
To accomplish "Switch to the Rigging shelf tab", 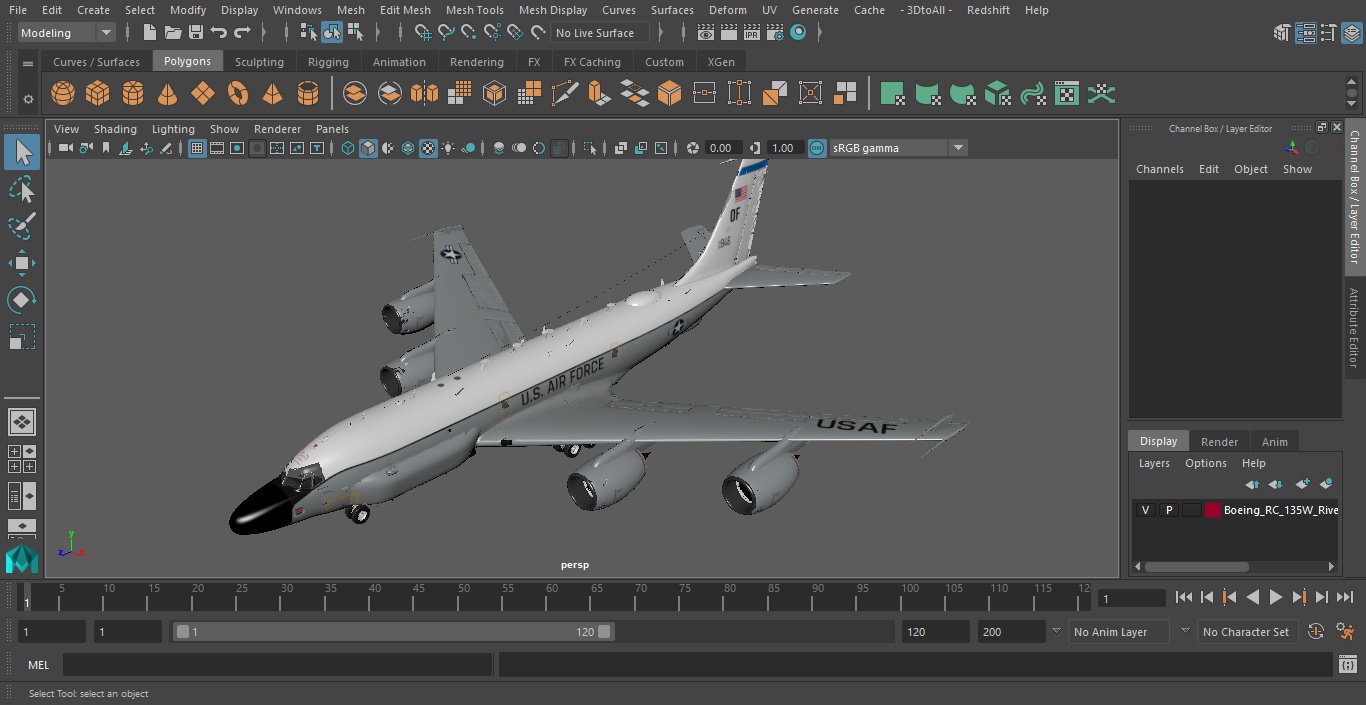I will [x=328, y=62].
